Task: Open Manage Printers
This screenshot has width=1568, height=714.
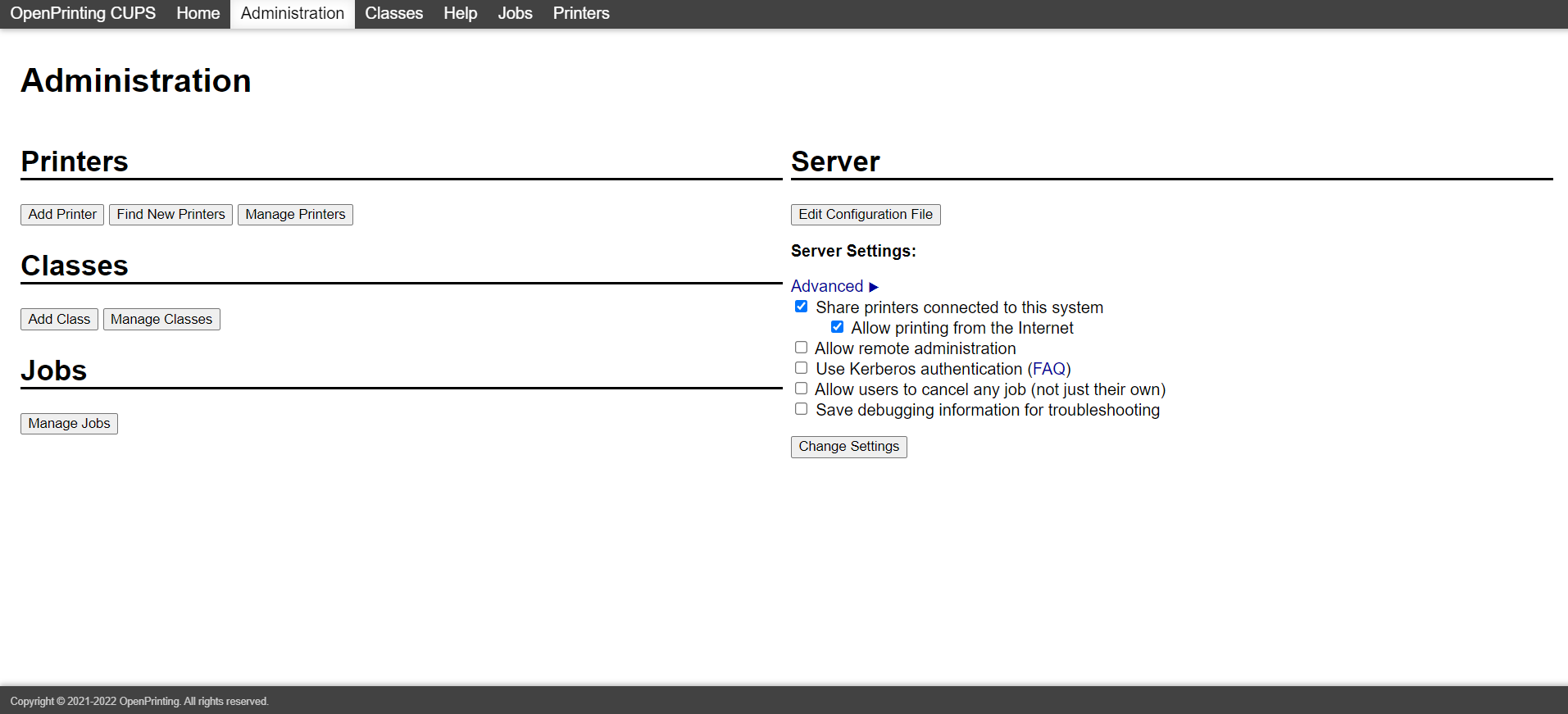Action: coord(295,214)
